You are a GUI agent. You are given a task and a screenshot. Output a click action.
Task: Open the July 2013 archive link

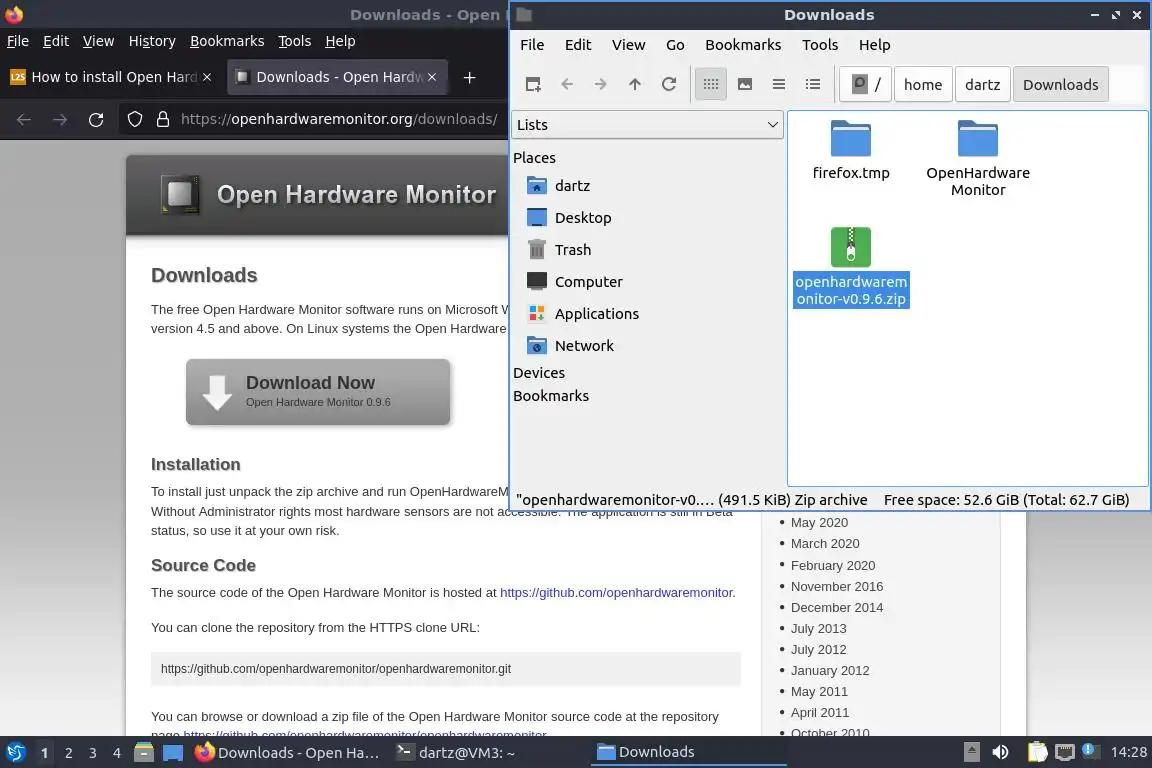[818, 628]
